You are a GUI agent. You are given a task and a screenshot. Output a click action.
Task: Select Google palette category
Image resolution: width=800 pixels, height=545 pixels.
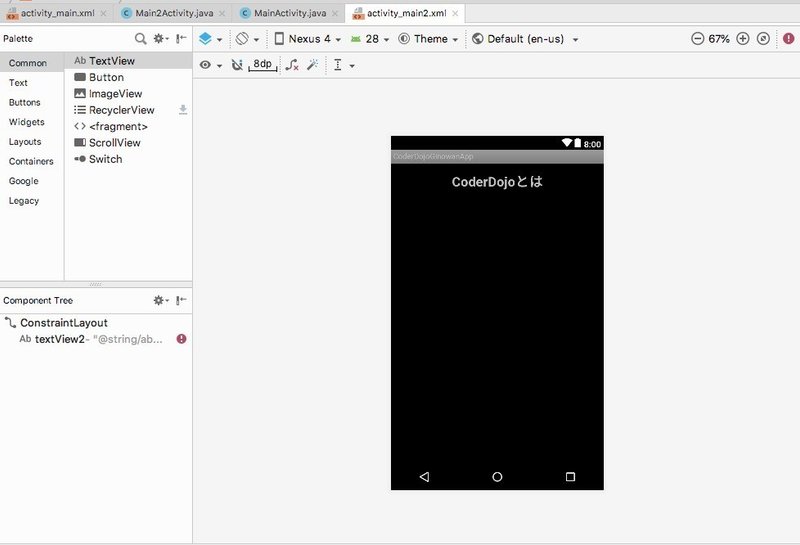[32, 181]
